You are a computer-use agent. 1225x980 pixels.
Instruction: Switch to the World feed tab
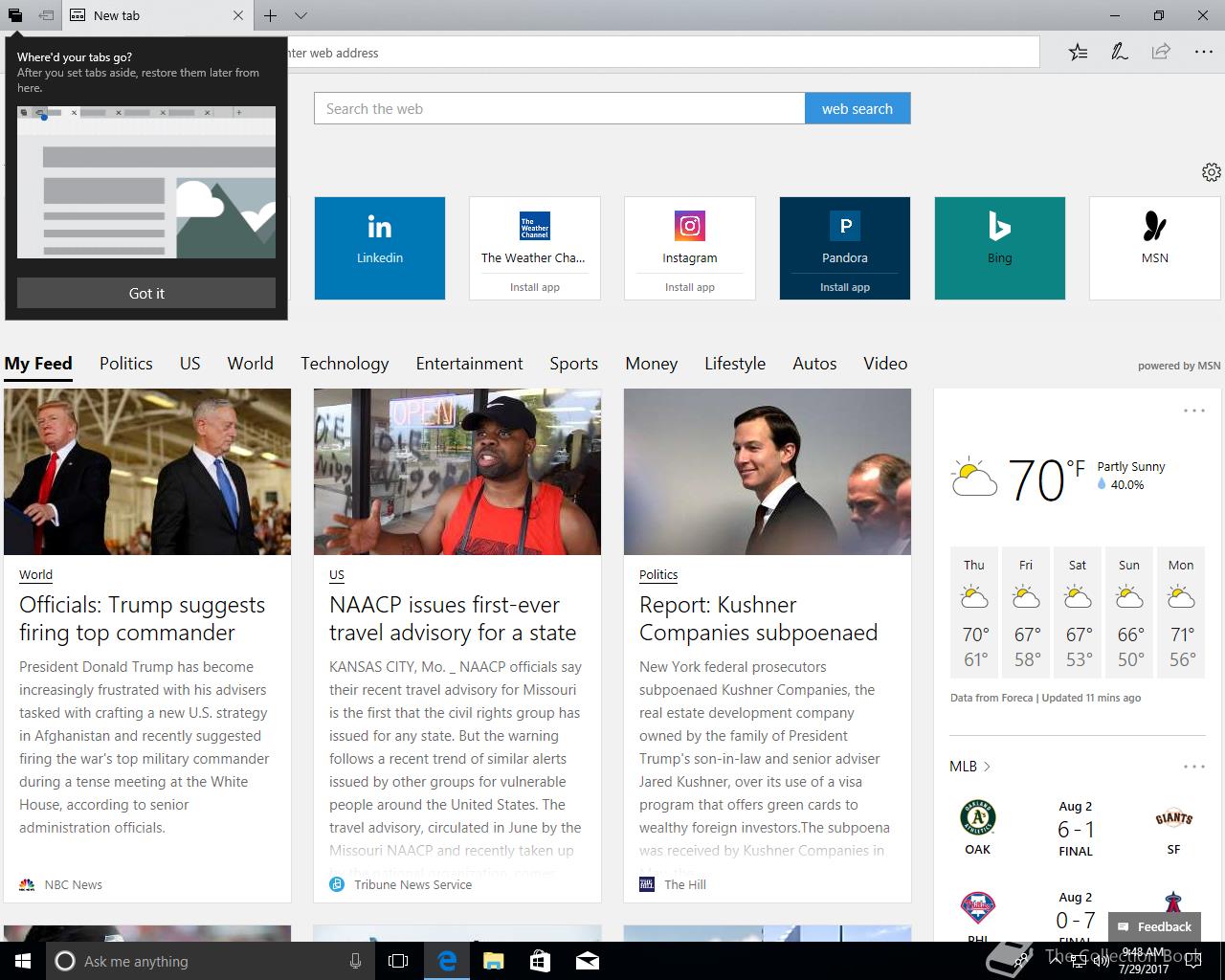pyautogui.click(x=251, y=364)
